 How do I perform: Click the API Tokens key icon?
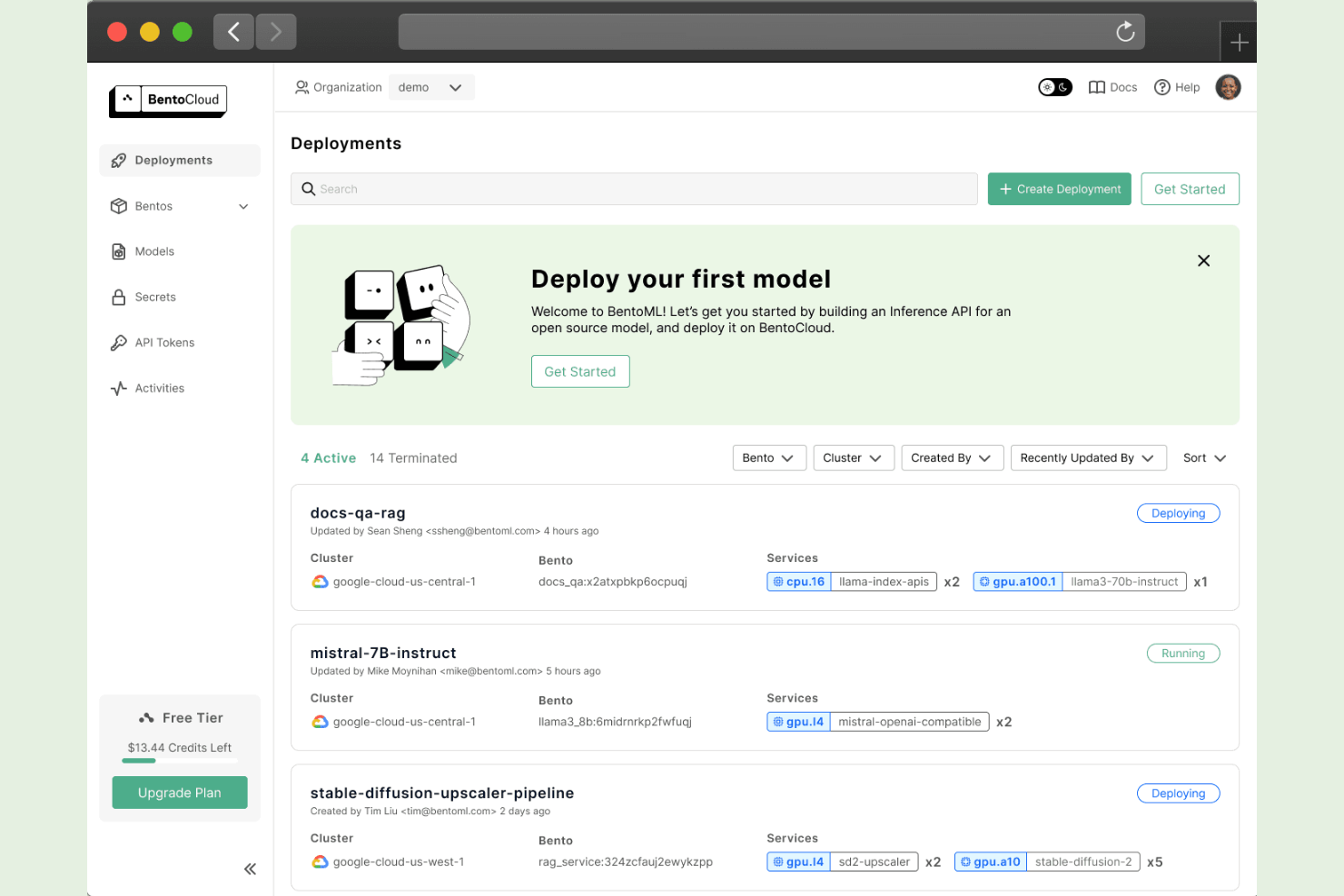(118, 342)
